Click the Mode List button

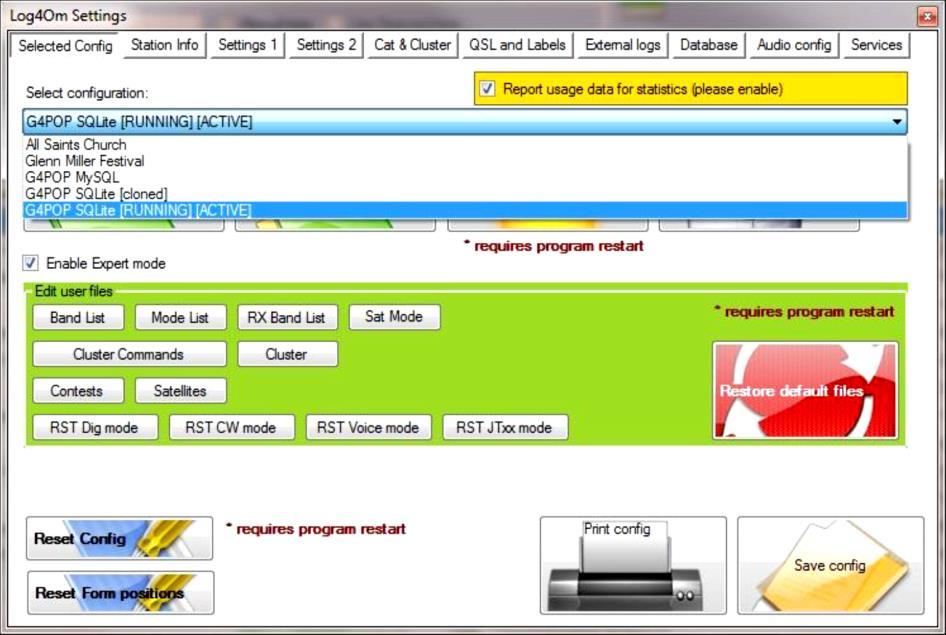(180, 317)
